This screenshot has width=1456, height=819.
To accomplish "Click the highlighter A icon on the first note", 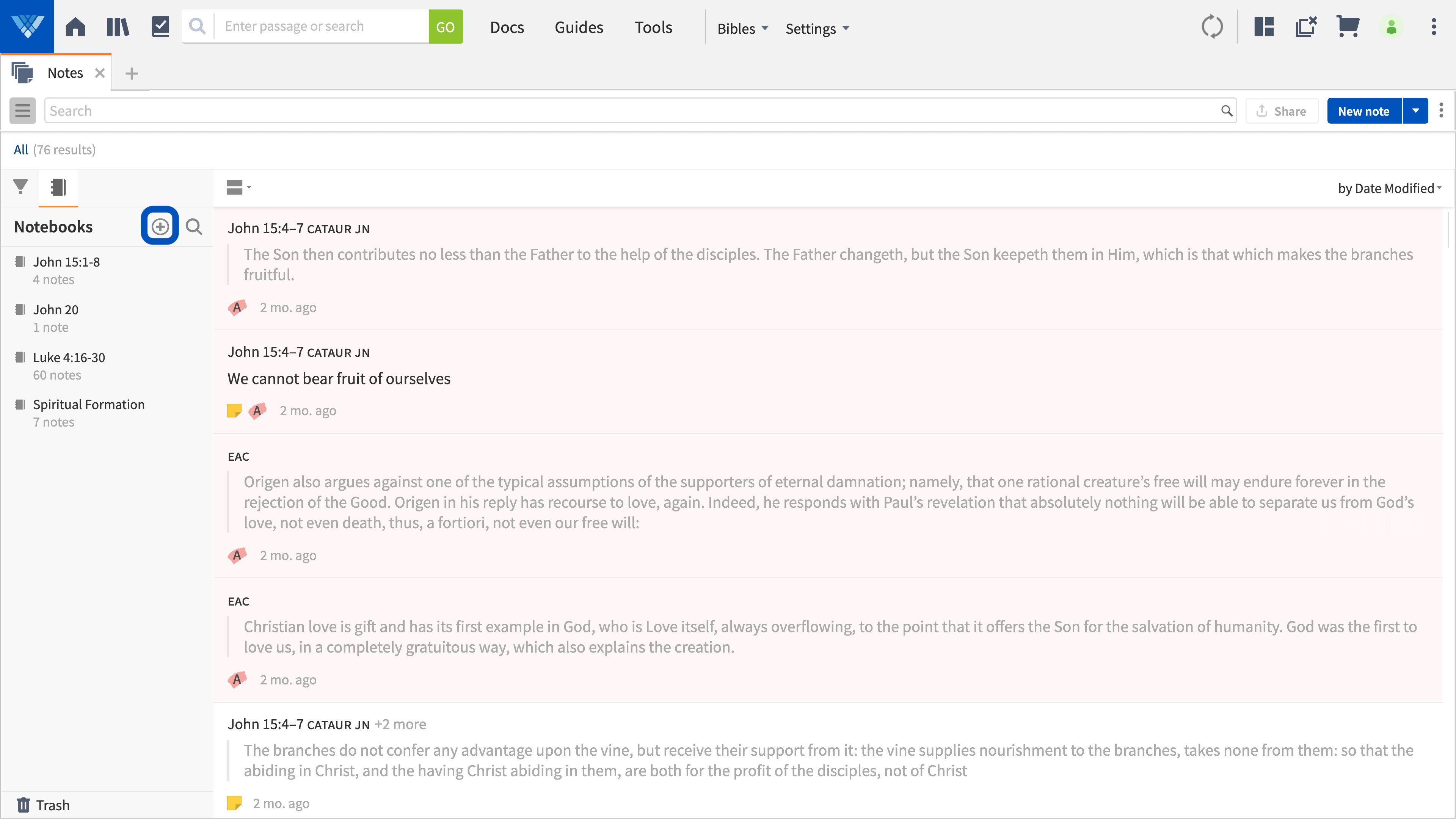I will 237,308.
